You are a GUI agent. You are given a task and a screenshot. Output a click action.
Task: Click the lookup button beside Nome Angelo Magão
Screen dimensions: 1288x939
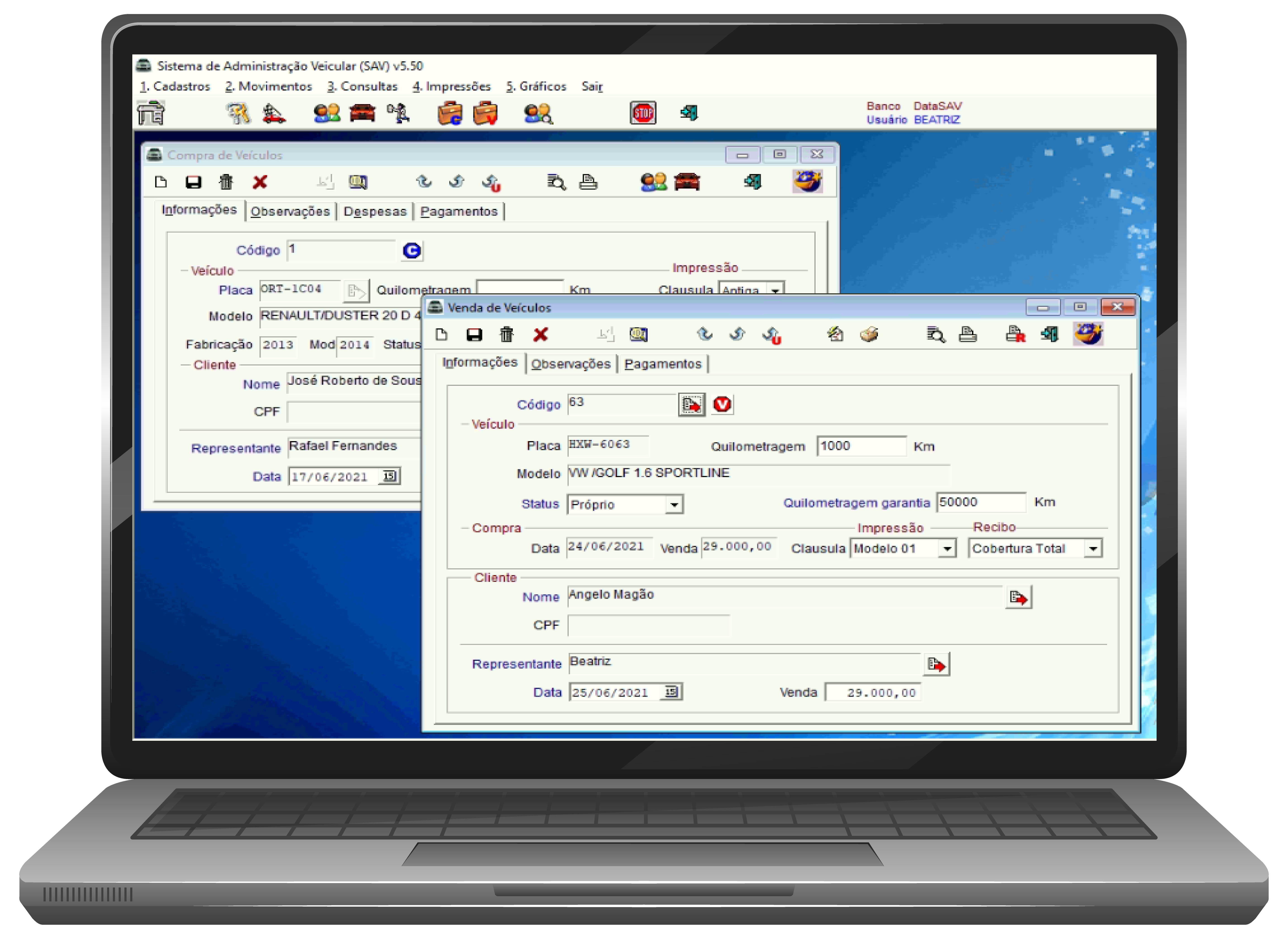pyautogui.click(x=1018, y=597)
